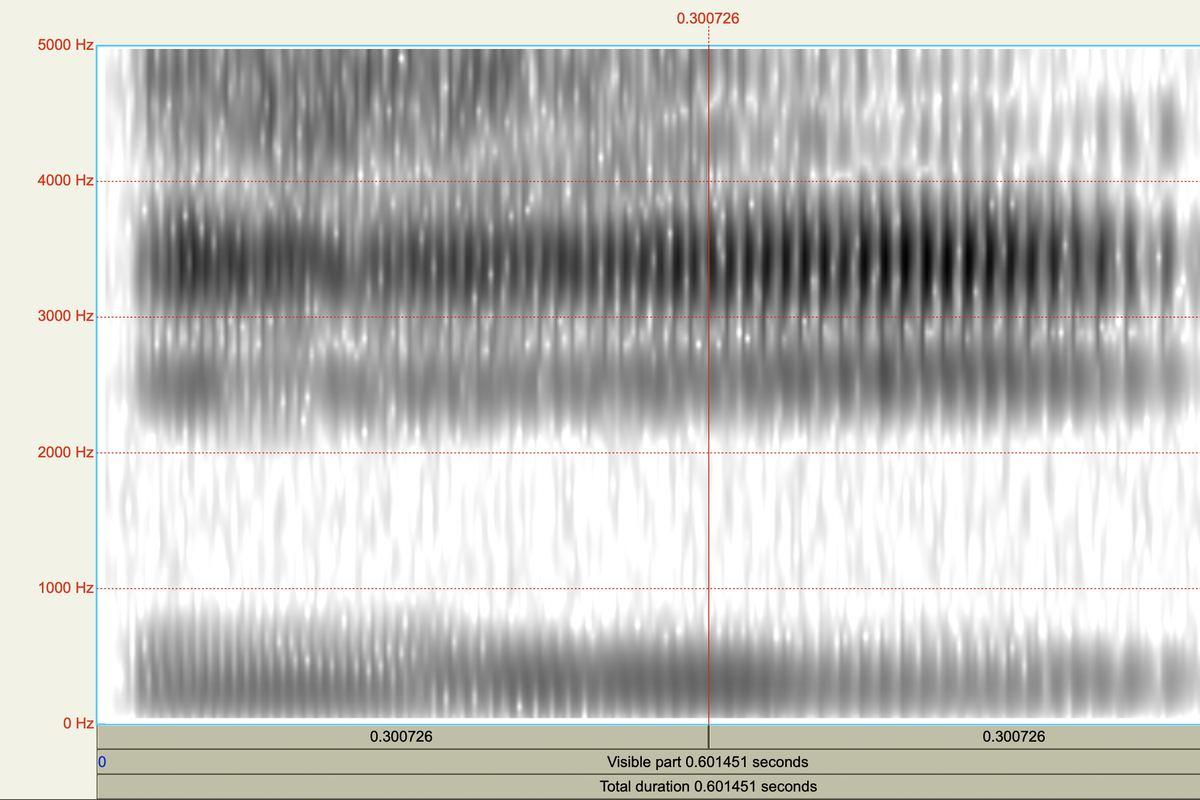Screen dimensions: 1200x800
Task: Click the blue start time 0 label
Action: [102, 762]
